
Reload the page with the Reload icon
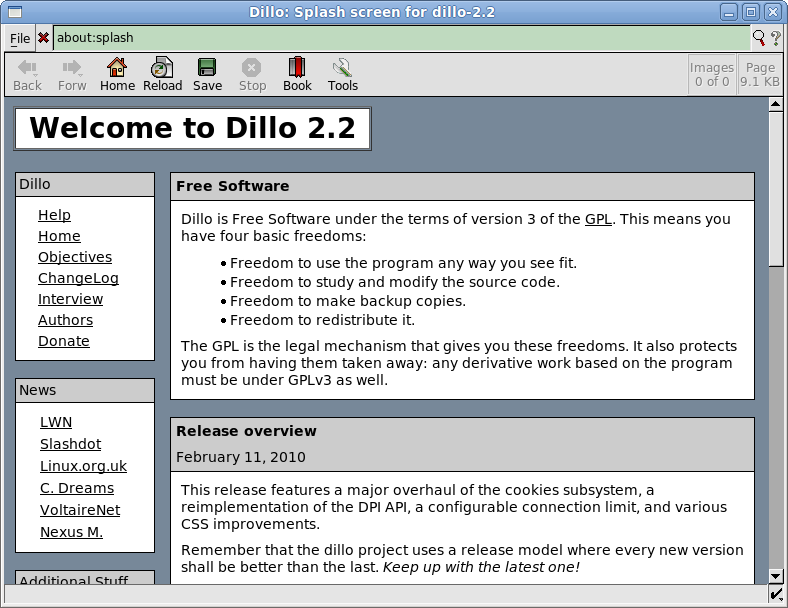tap(162, 67)
